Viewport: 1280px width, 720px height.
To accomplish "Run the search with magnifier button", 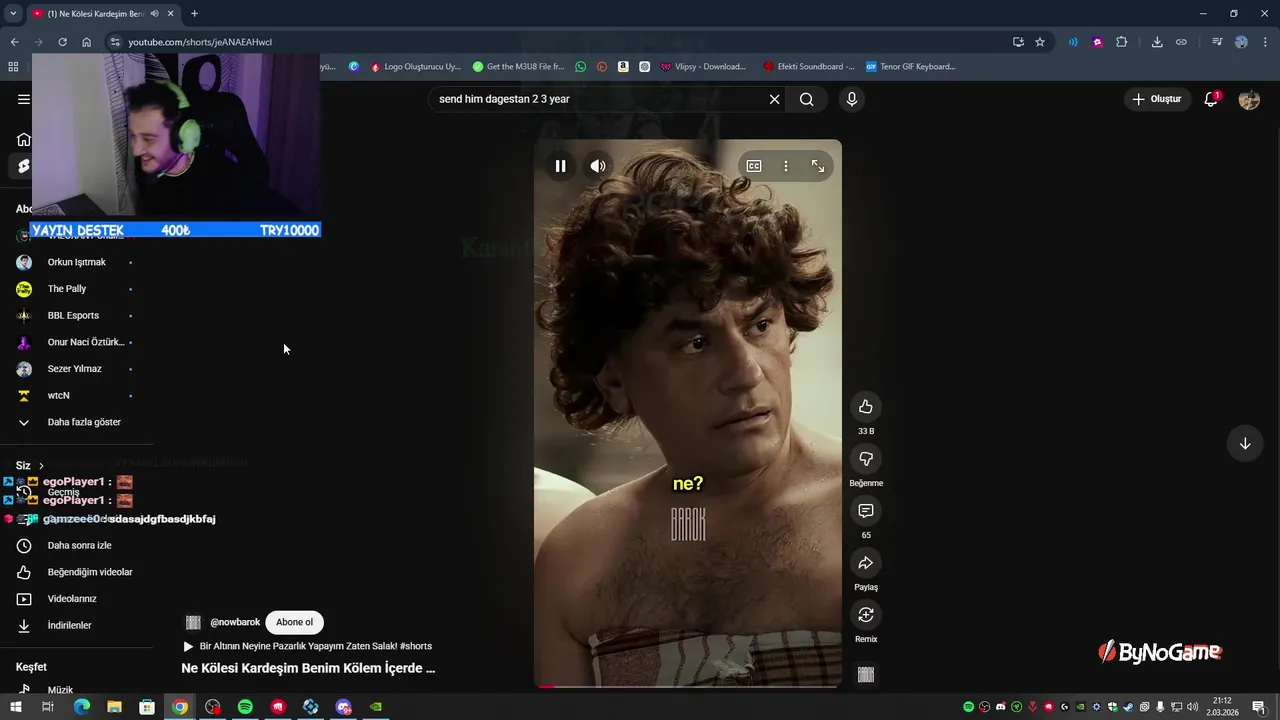I will [806, 99].
